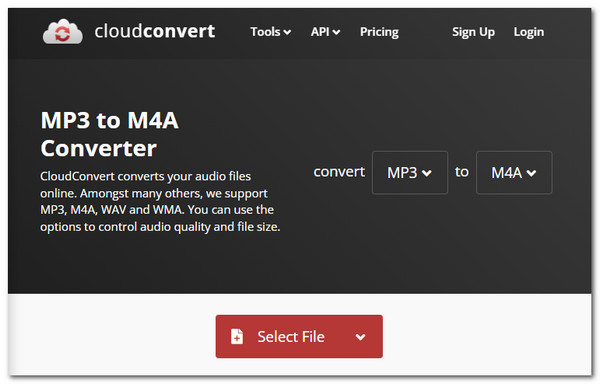Screen dimensions: 600x384
Task: Click the Sign Up link
Action: [473, 32]
